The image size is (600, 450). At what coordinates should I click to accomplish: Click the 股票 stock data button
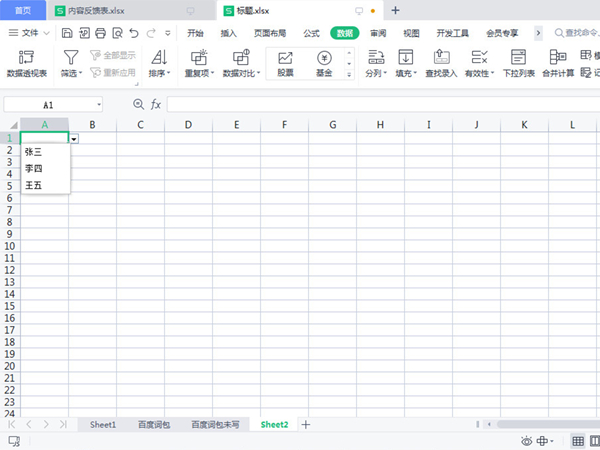285,64
